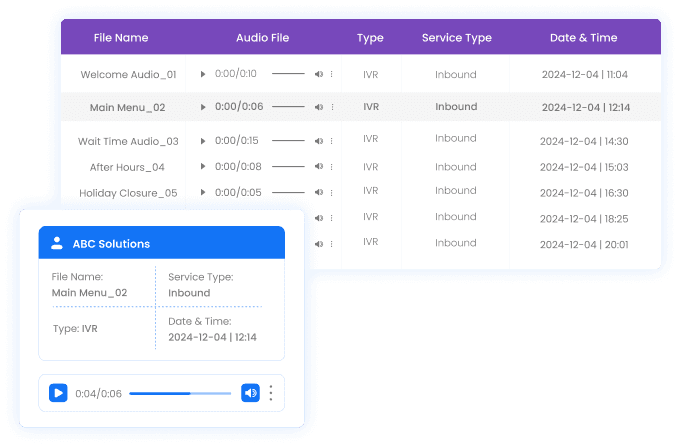Image resolution: width=680 pixels, height=447 pixels.
Task: Toggle the blue speaker button in the card player
Action: [250, 393]
